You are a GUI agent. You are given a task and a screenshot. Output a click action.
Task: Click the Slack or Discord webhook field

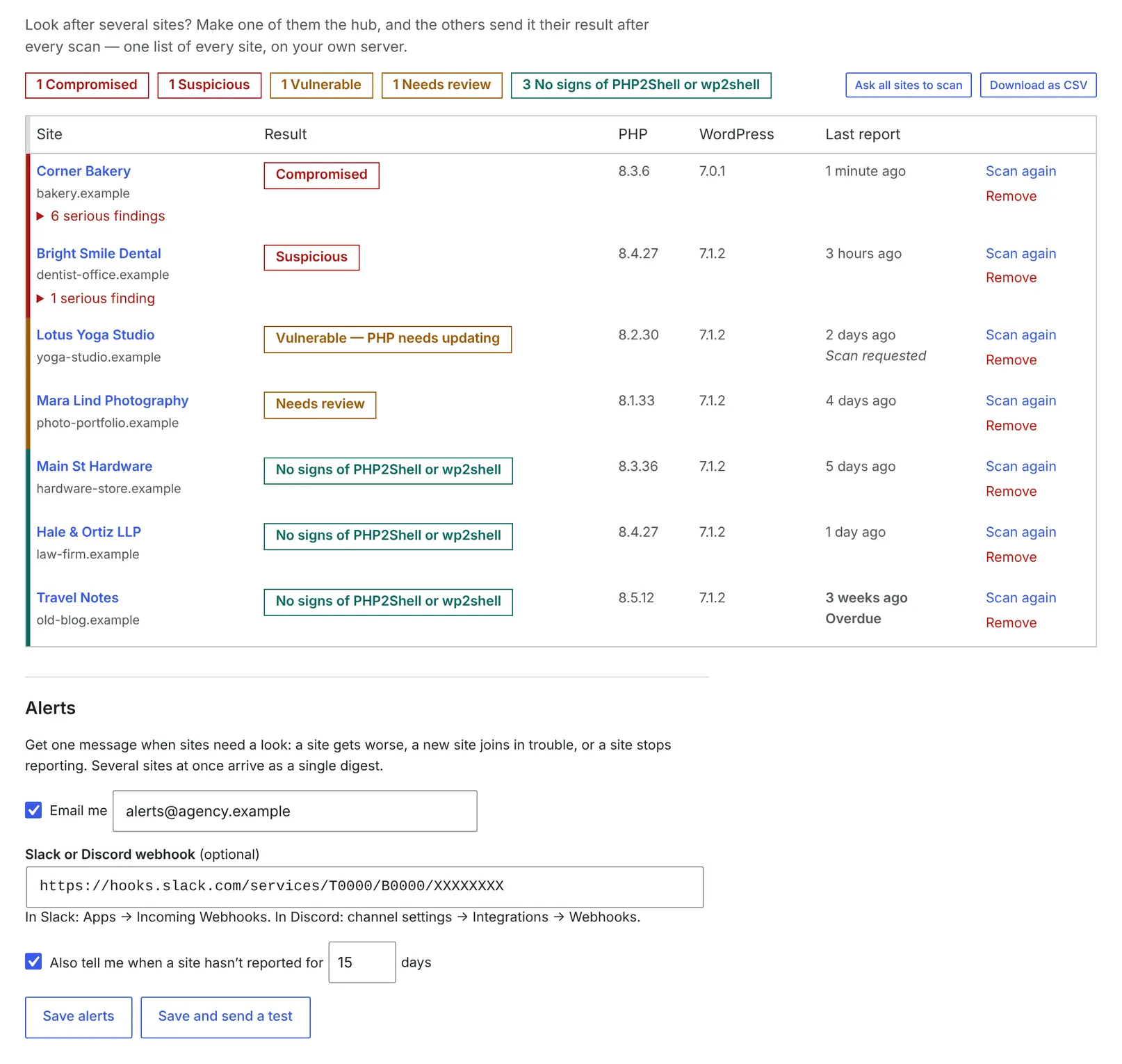point(364,887)
